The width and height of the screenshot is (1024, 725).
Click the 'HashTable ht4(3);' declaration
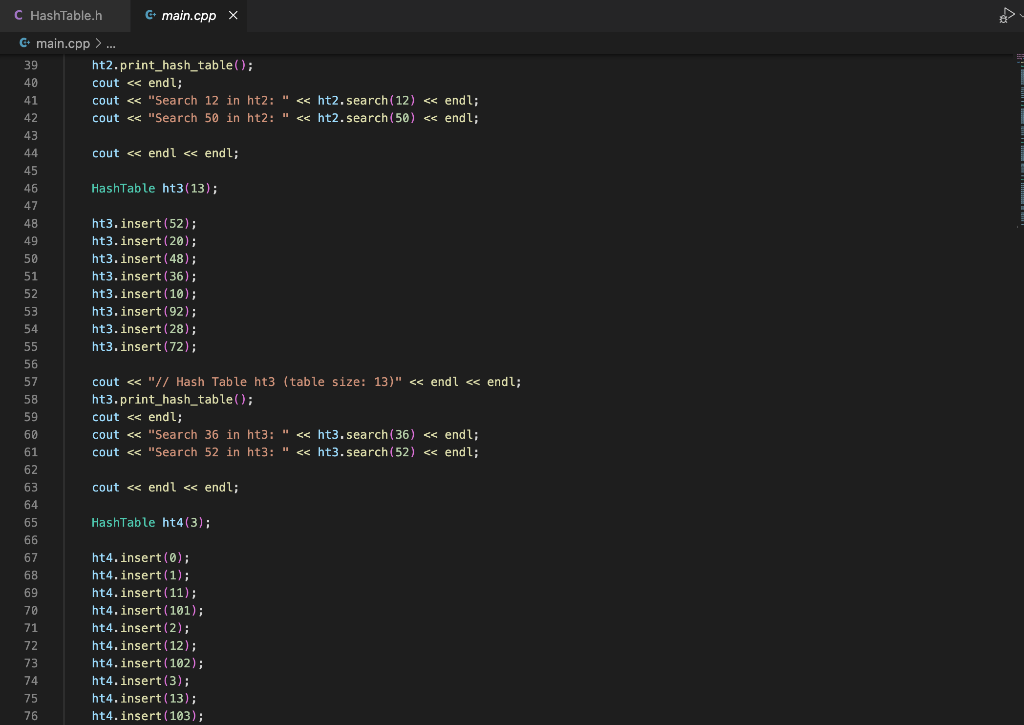(x=151, y=523)
